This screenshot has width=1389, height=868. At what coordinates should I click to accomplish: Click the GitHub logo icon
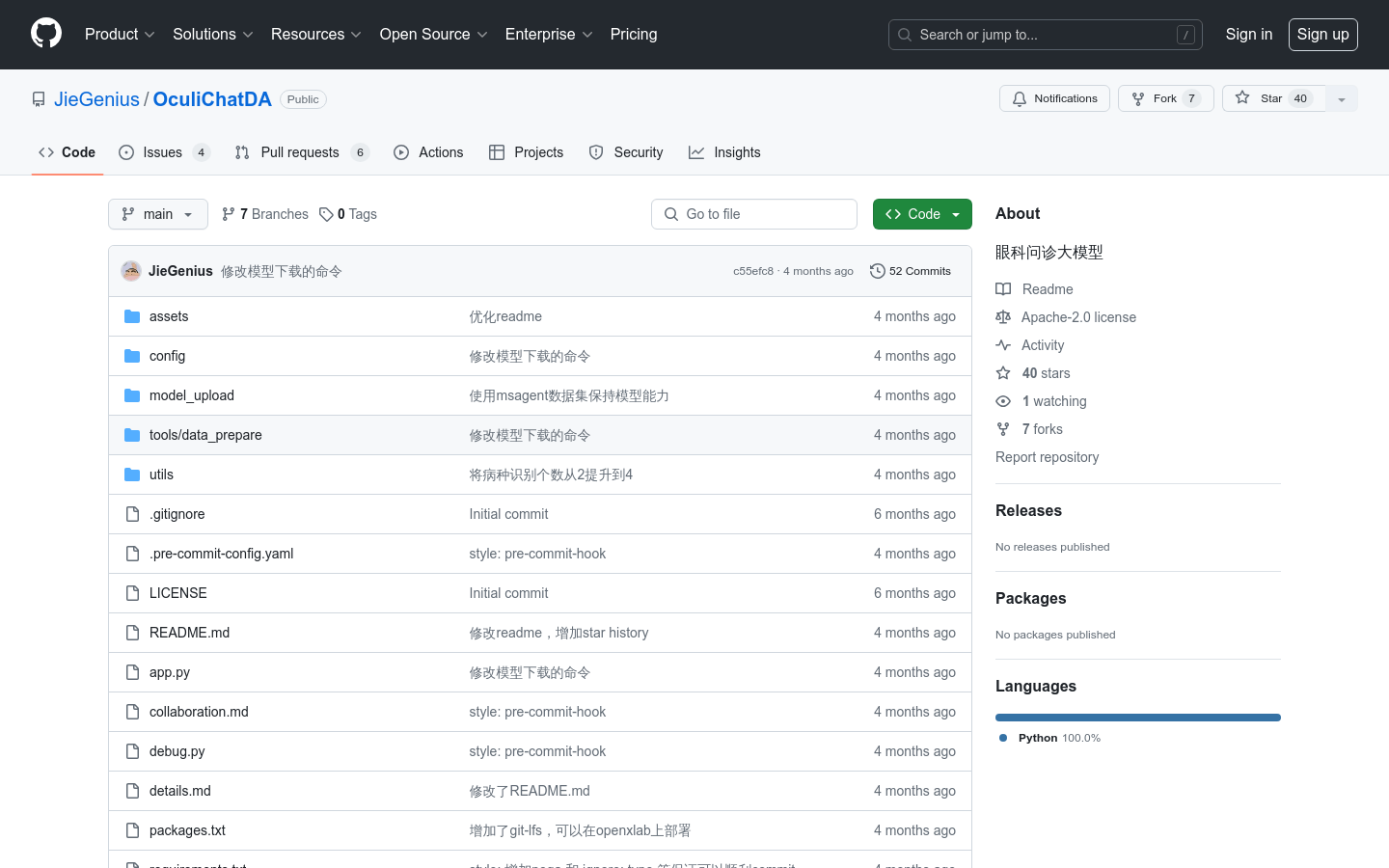(46, 34)
